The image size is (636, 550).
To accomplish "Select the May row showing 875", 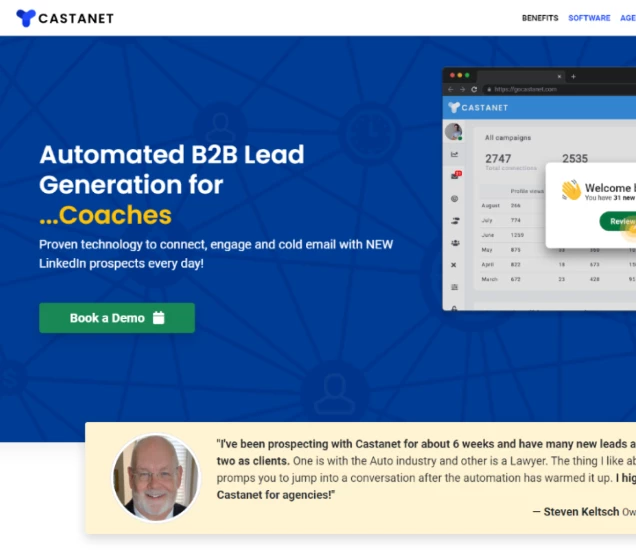I will 557,250.
